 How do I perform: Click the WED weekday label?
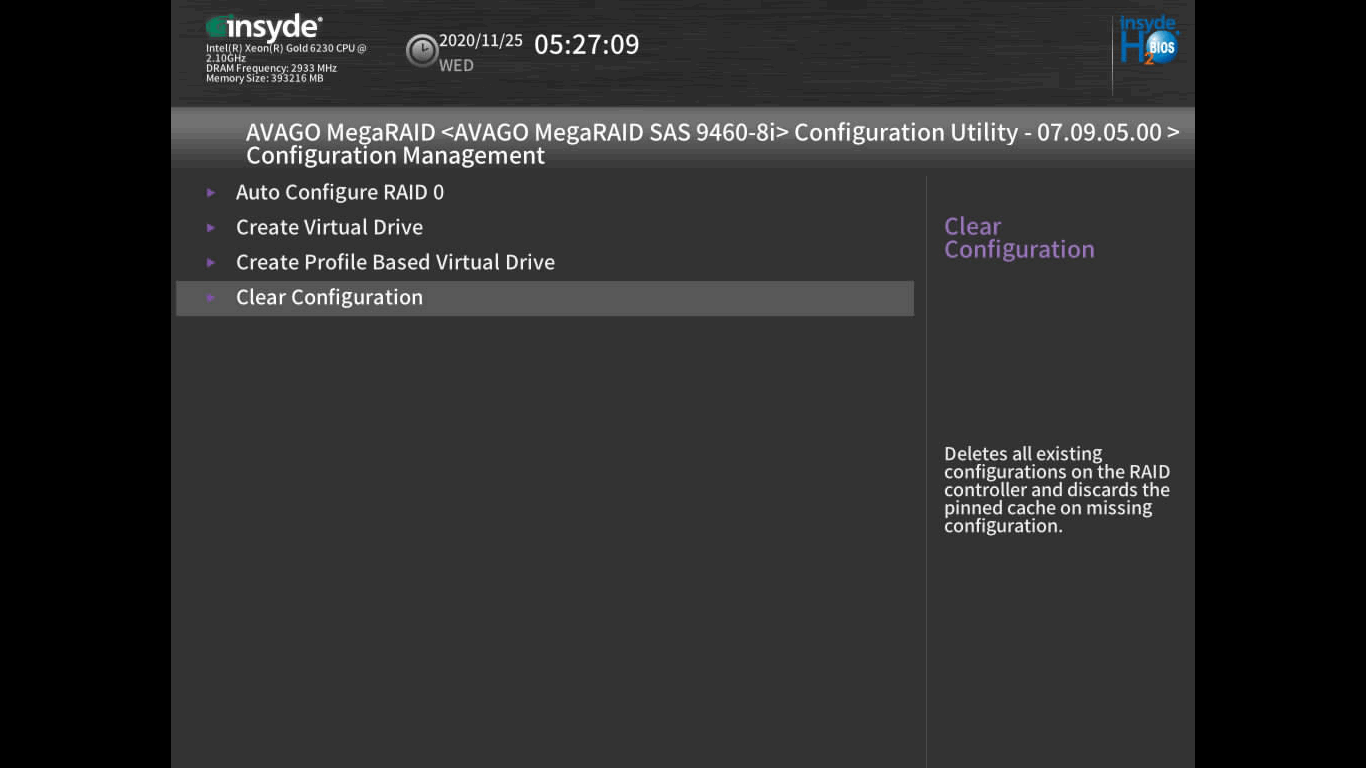click(x=456, y=66)
